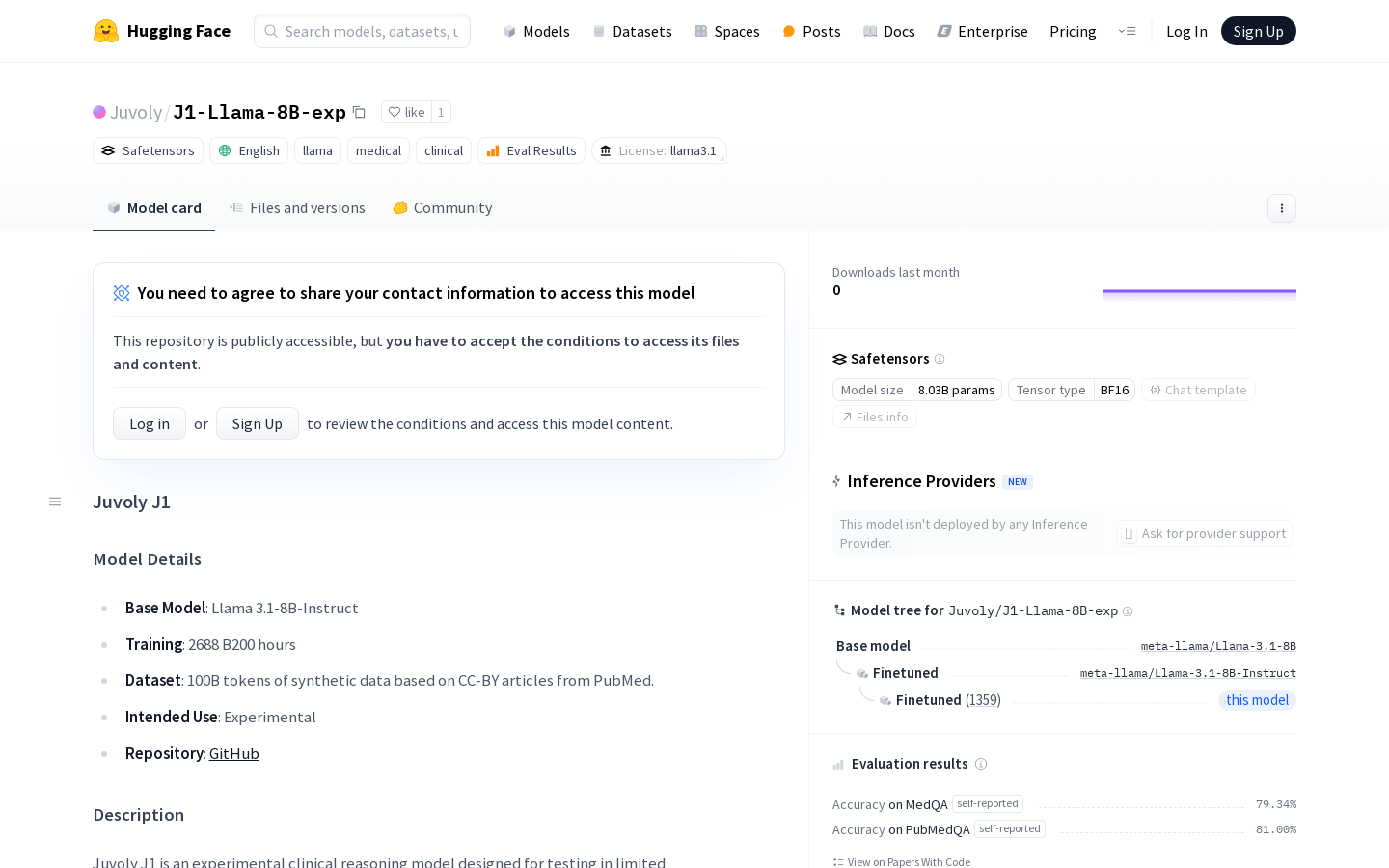Viewport: 1389px width, 868px height.
Task: Click the Tensor type BF16 badge
Action: coord(1072,390)
